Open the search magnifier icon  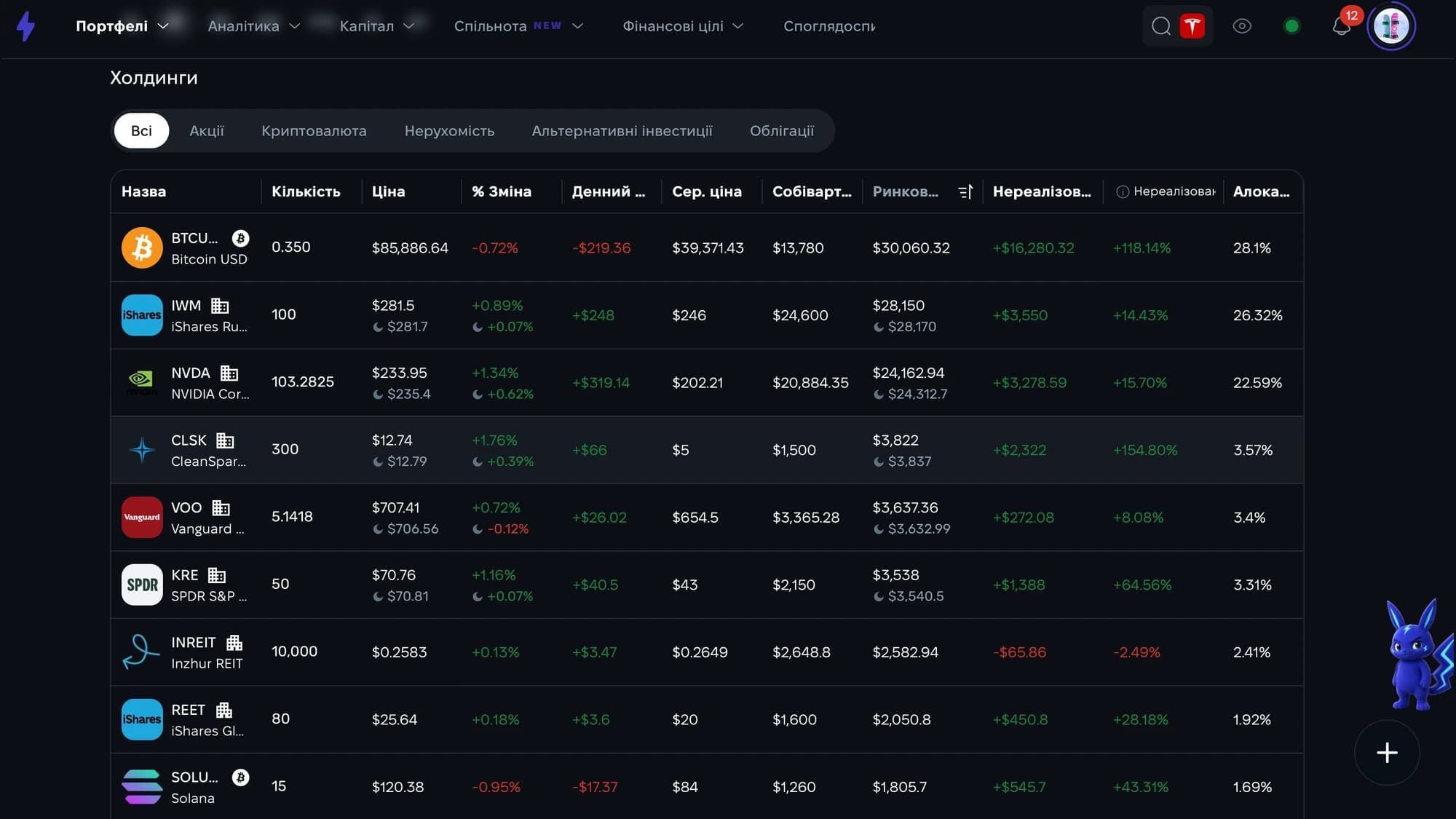point(1161,26)
